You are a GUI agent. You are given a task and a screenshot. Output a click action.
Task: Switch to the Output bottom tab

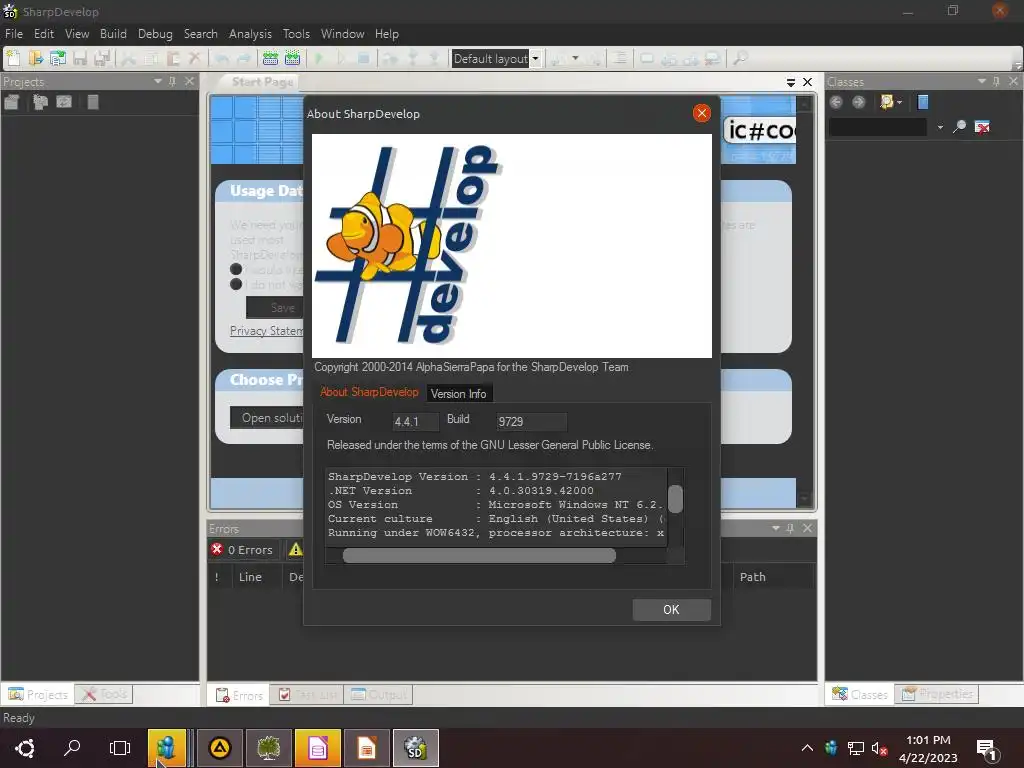click(379, 695)
